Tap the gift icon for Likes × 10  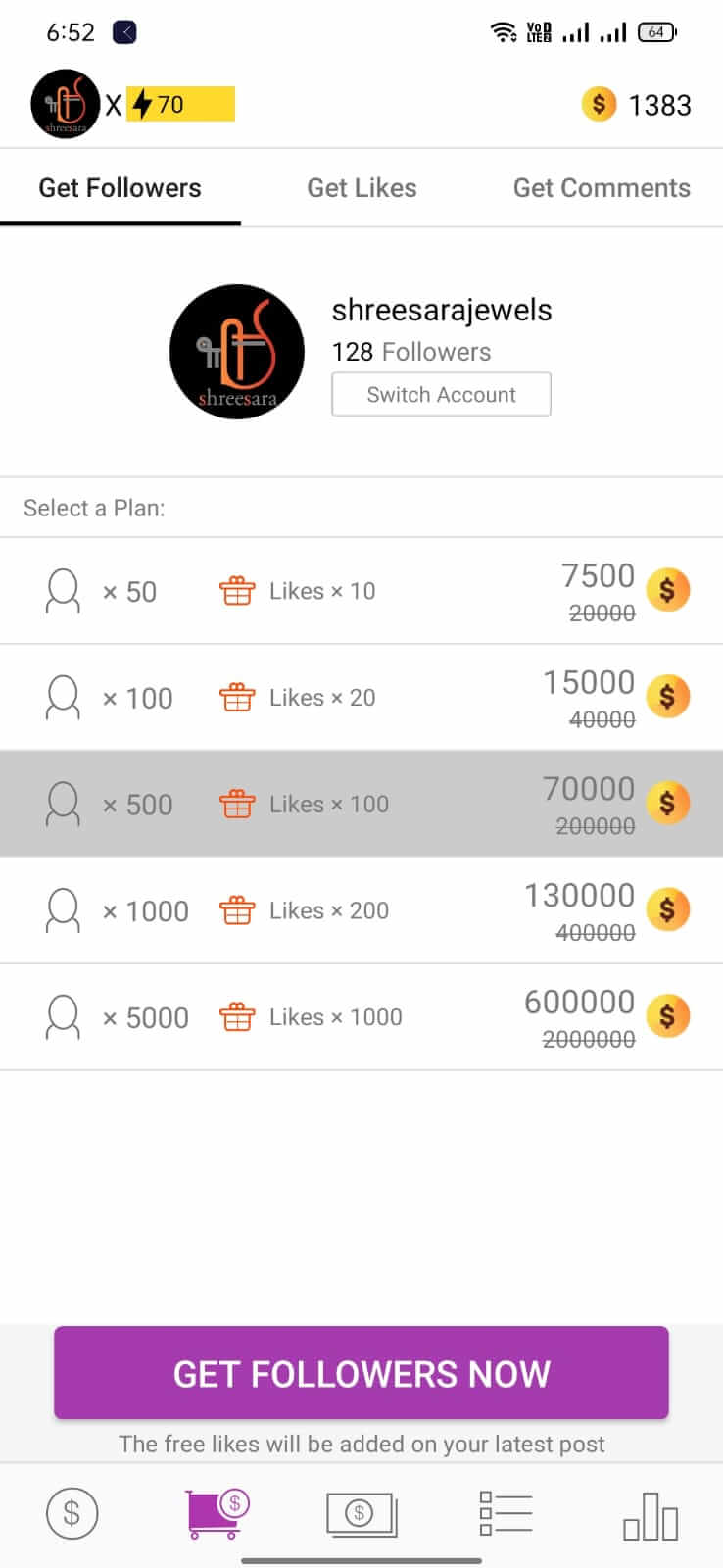237,591
